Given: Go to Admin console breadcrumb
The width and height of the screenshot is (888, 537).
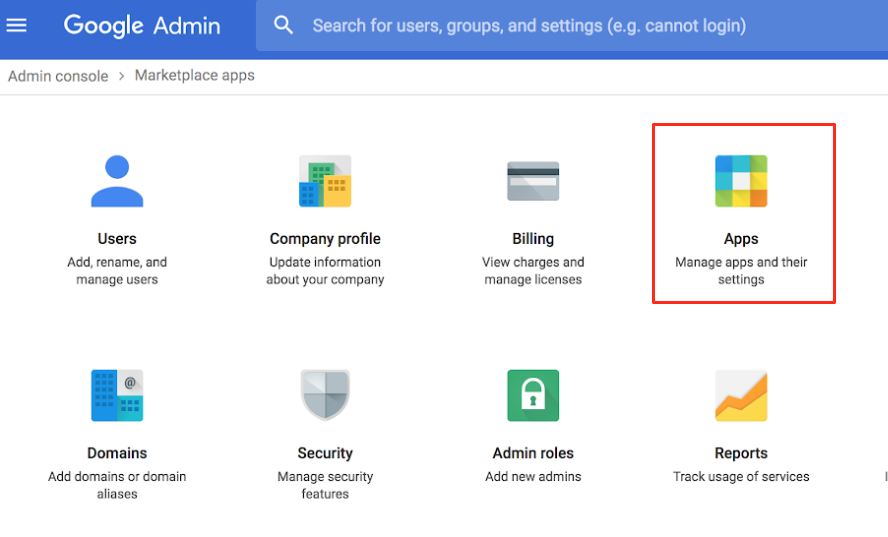Looking at the screenshot, I should (x=58, y=76).
